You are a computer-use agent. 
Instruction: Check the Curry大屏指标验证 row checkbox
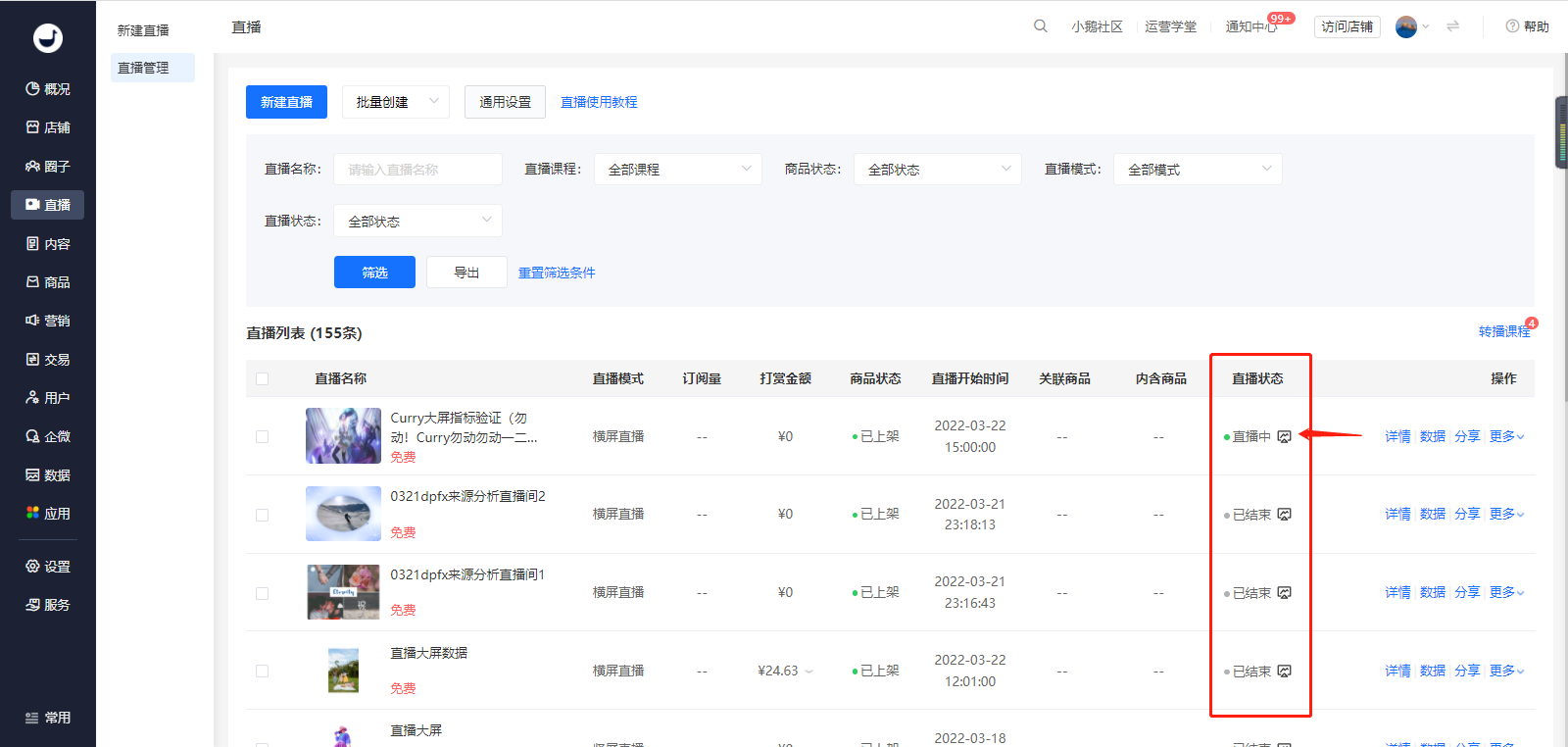click(262, 436)
